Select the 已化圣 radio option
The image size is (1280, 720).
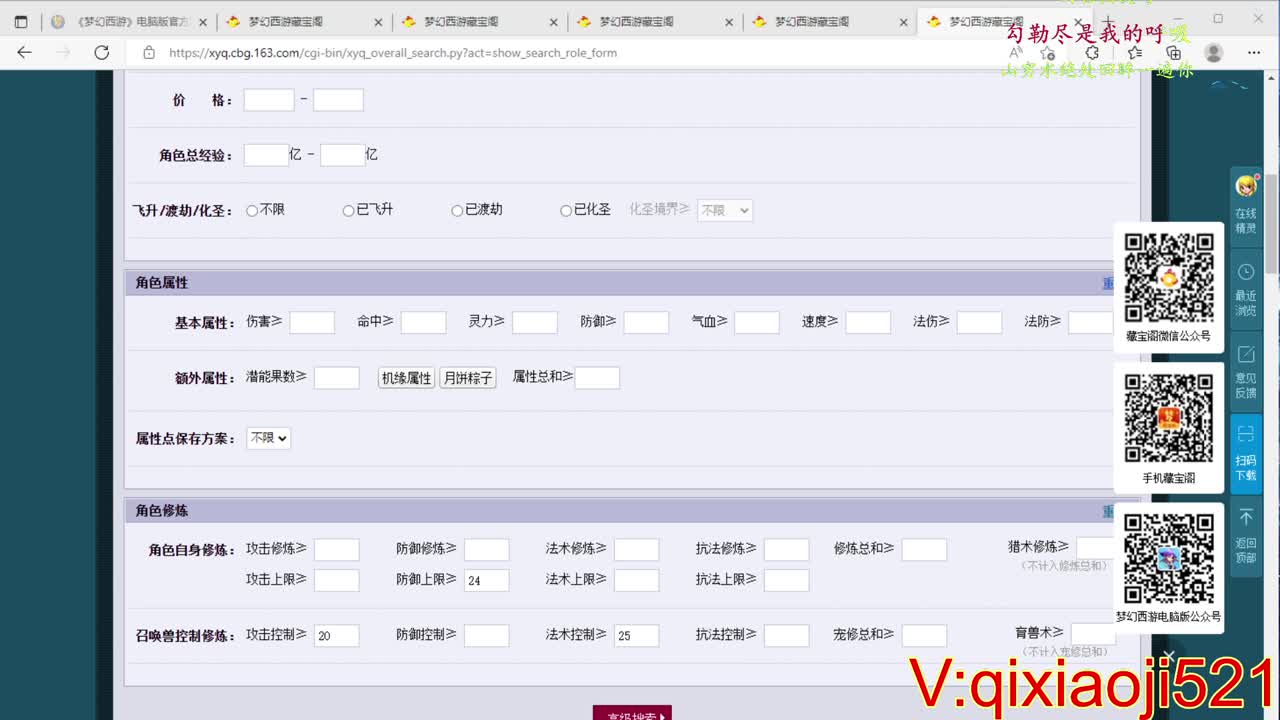(565, 210)
